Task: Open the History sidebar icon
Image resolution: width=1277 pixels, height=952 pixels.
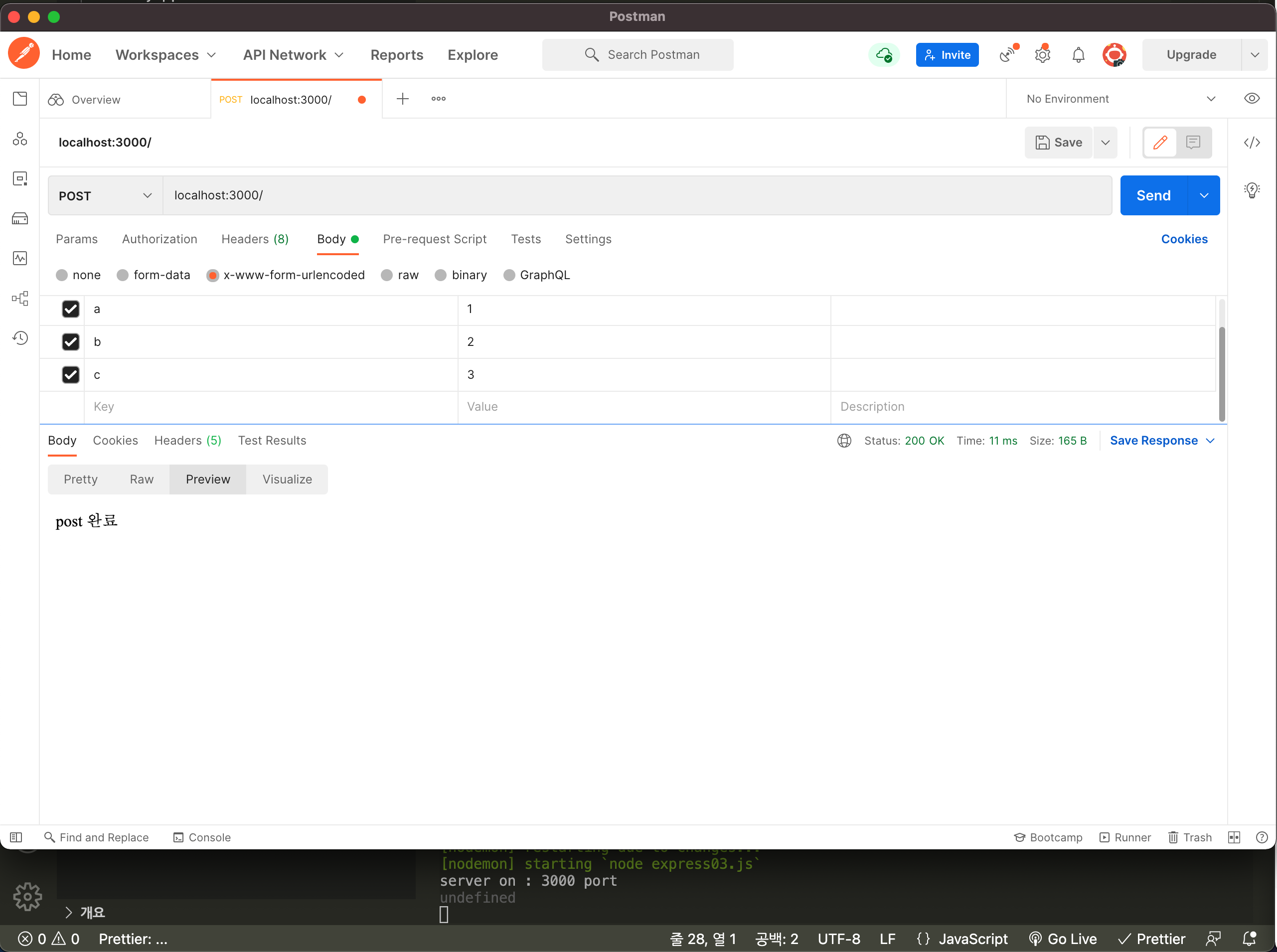Action: pyautogui.click(x=20, y=338)
